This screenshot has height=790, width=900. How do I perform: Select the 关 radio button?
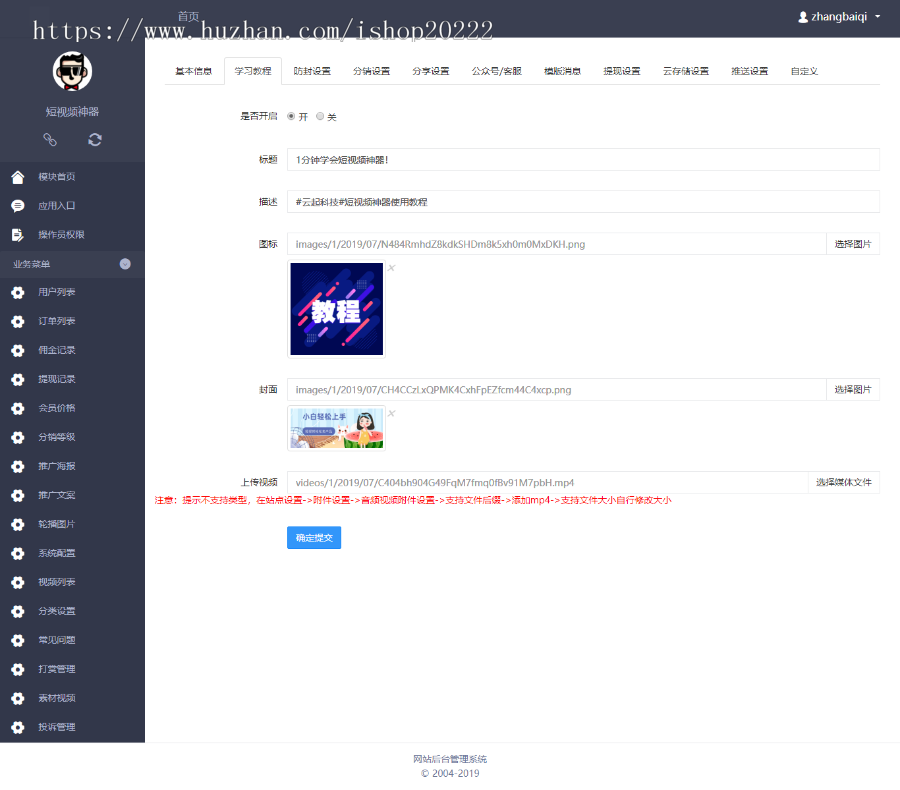pos(320,116)
